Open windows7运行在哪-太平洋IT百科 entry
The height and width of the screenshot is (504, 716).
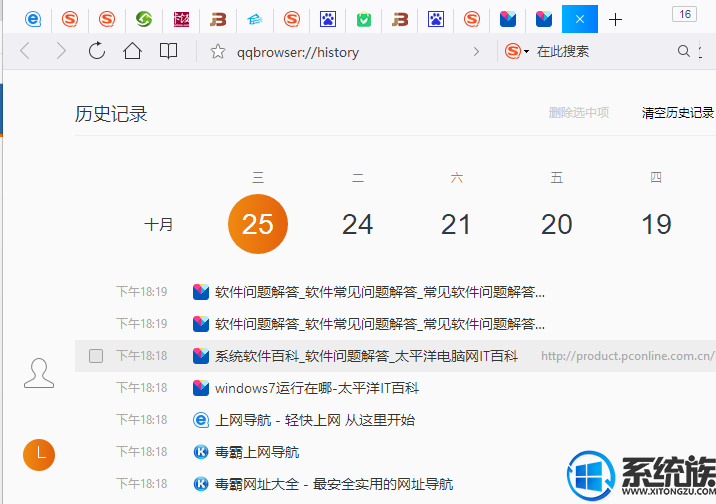317,388
